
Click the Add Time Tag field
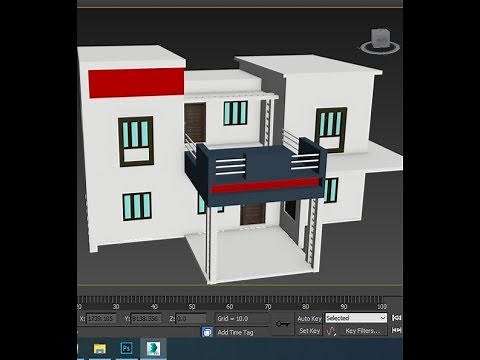pyautogui.click(x=241, y=332)
